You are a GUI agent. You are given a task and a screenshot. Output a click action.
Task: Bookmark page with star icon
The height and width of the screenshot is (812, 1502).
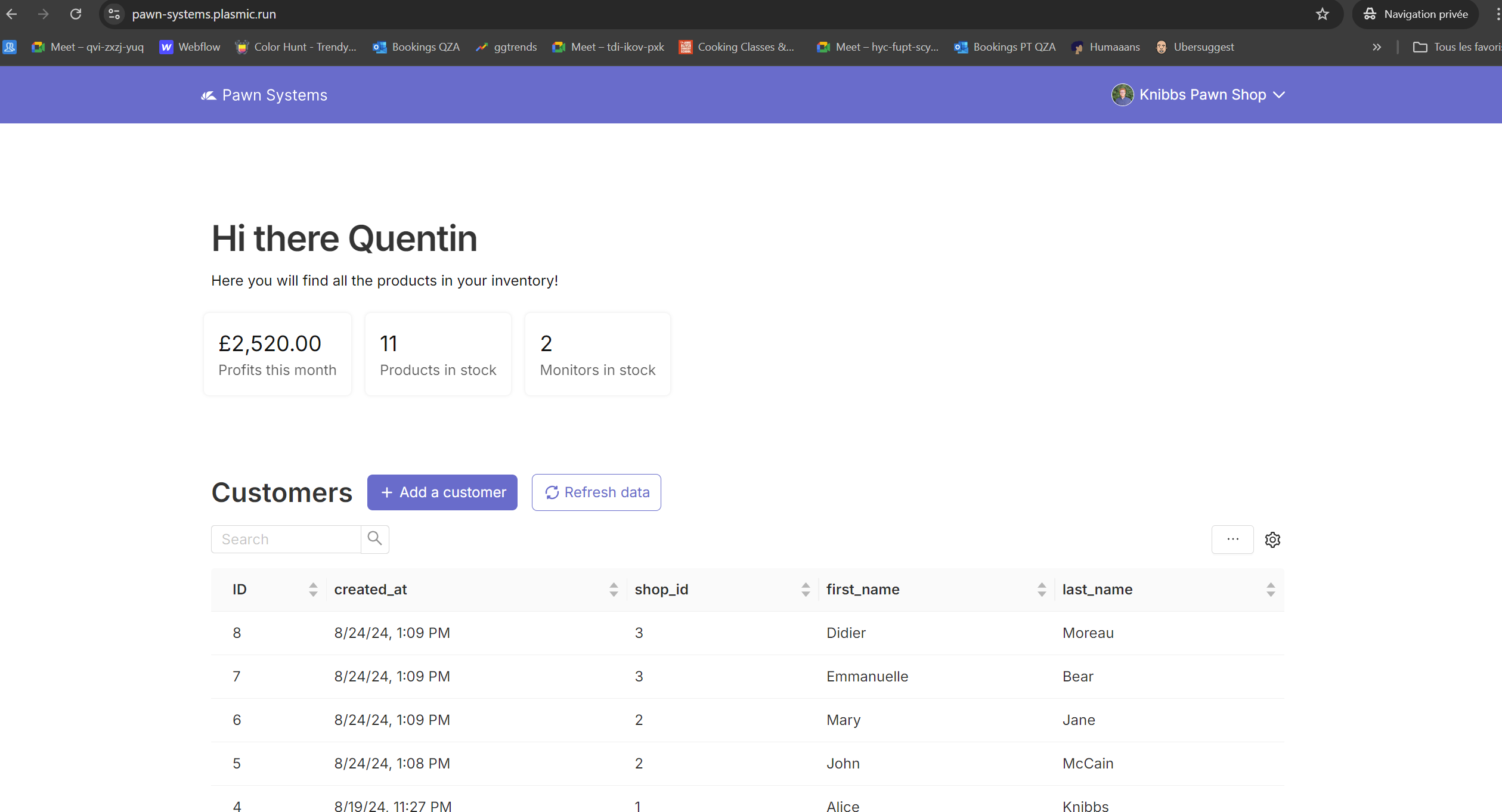pos(1322,14)
